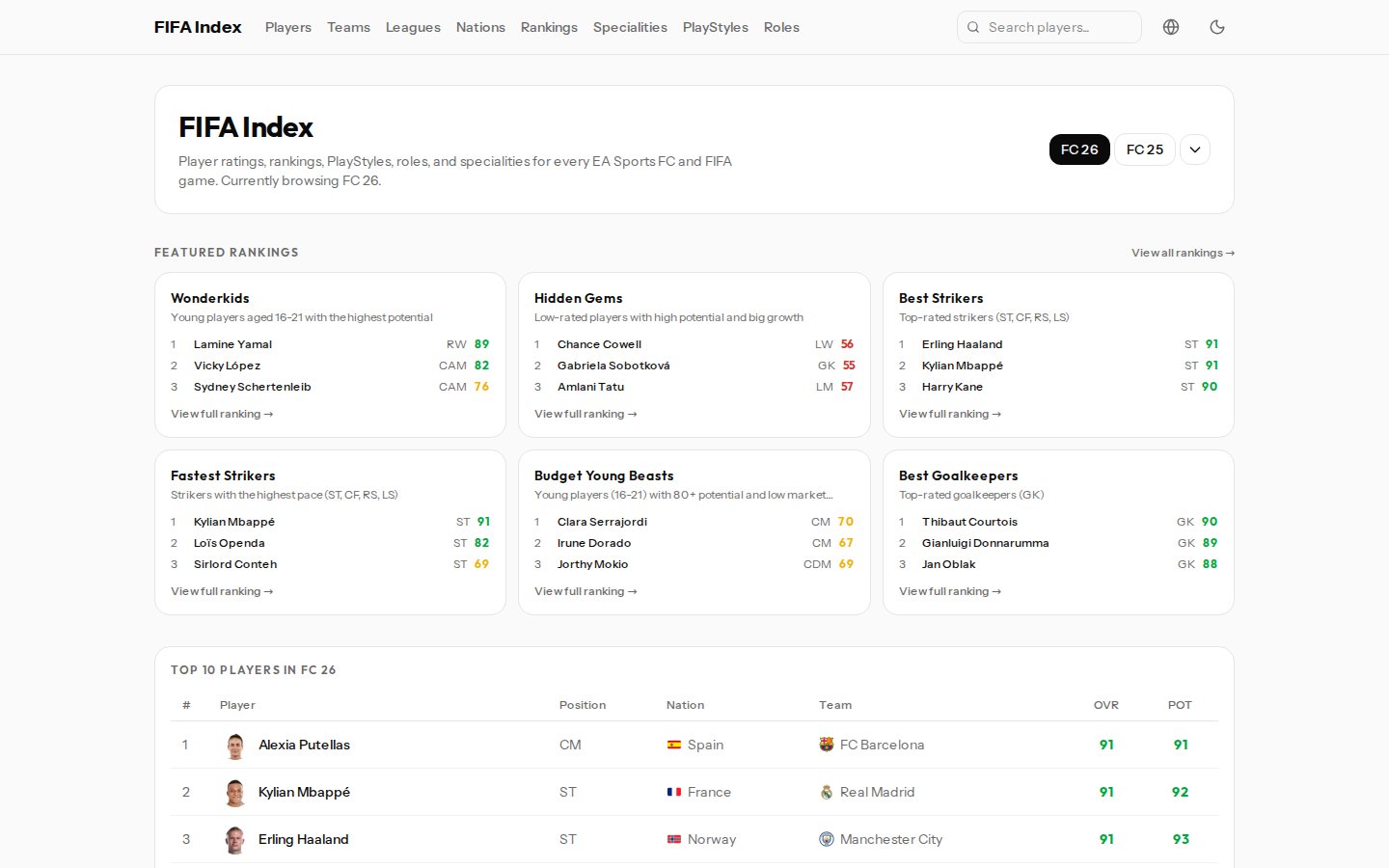Viewport: 1389px width, 868px height.
Task: Open the PlayStyles nav menu item
Action: pyautogui.click(x=715, y=27)
